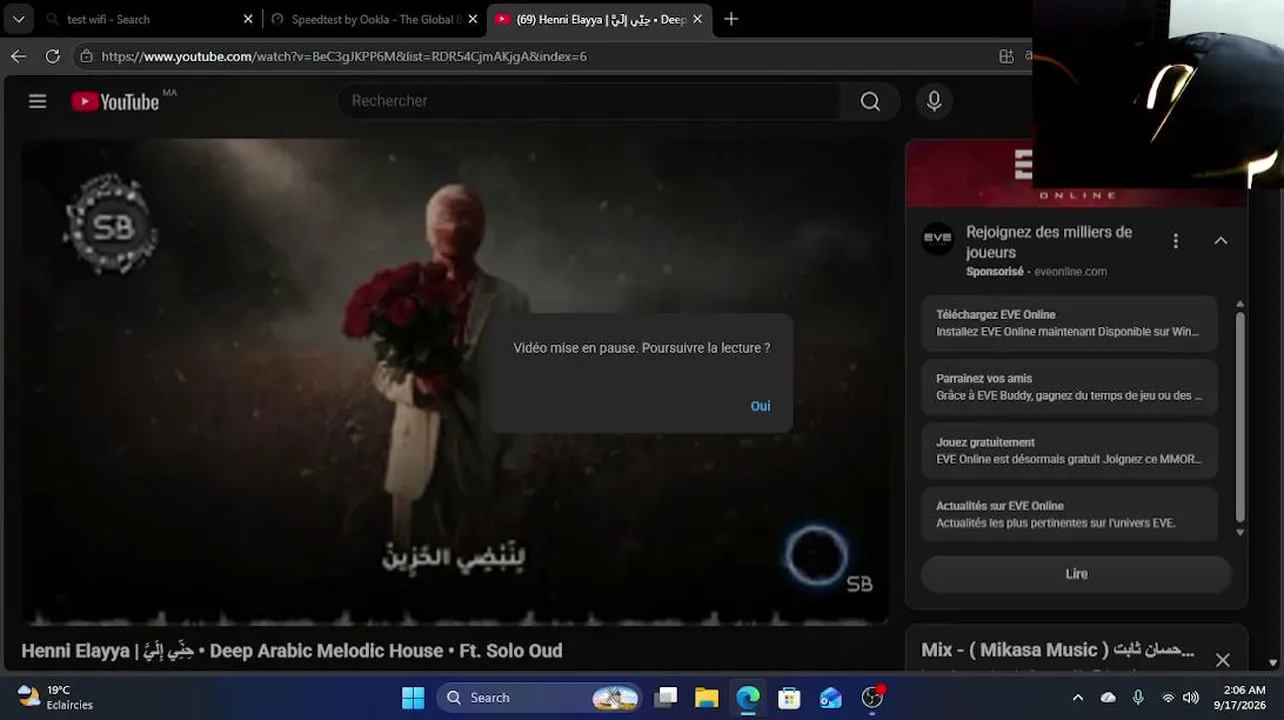Click the address bar URL field
1284x720 pixels.
pos(540,56)
